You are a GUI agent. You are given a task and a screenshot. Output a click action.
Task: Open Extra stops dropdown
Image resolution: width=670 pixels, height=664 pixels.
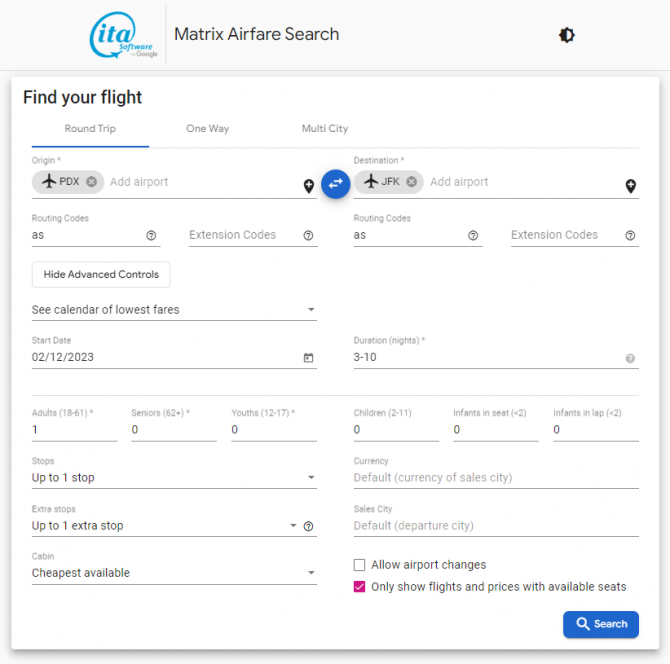(165, 526)
